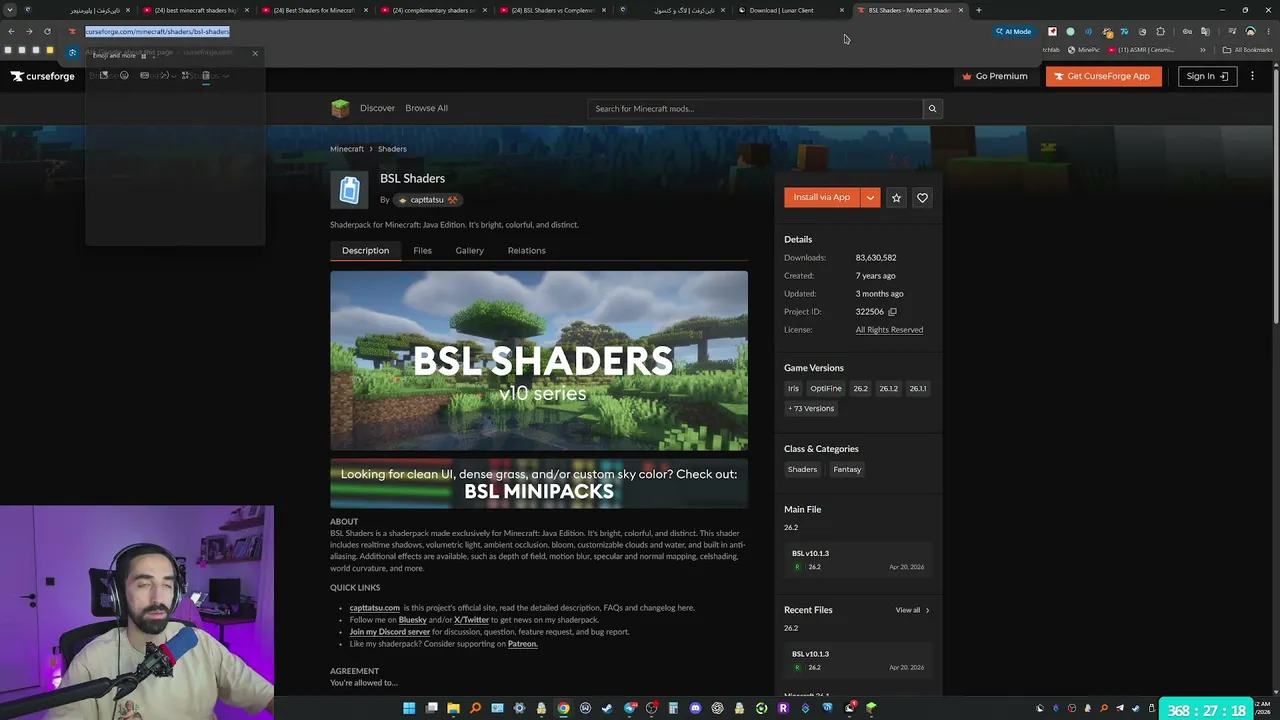The width and height of the screenshot is (1280, 720).
Task: Switch to the Files tab
Action: pyautogui.click(x=422, y=251)
